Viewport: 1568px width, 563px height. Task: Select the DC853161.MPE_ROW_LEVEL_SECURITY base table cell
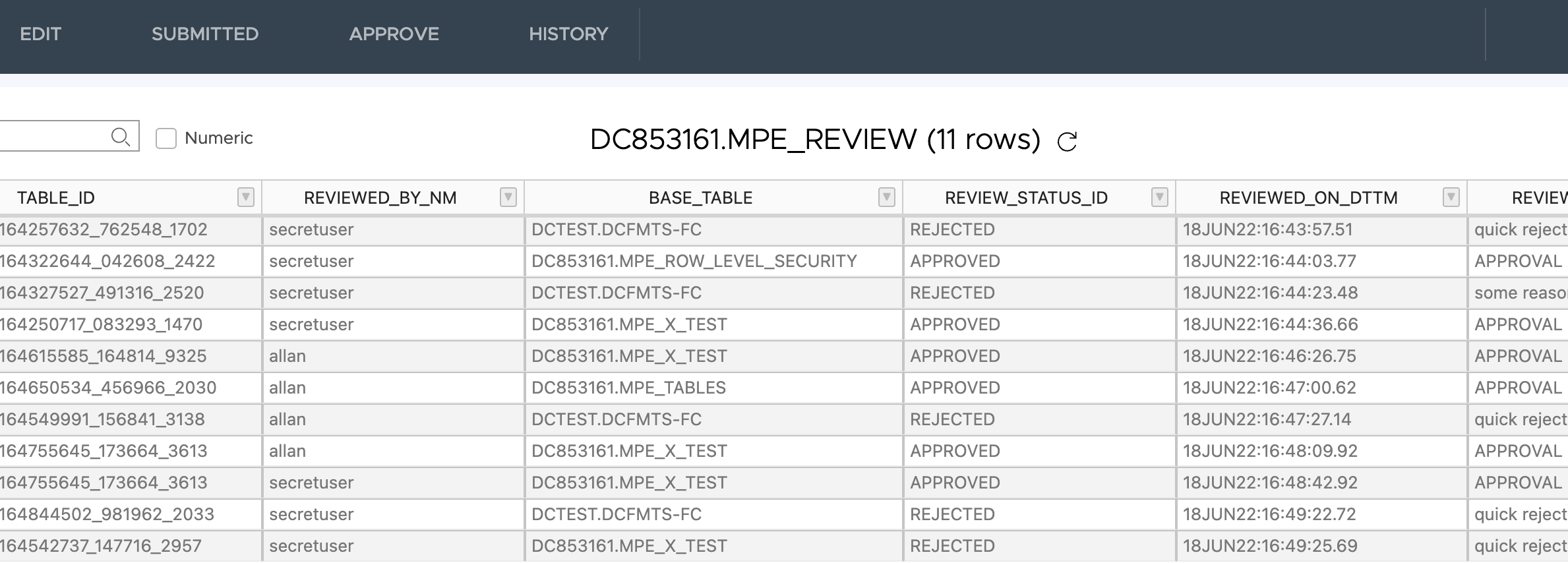694,261
